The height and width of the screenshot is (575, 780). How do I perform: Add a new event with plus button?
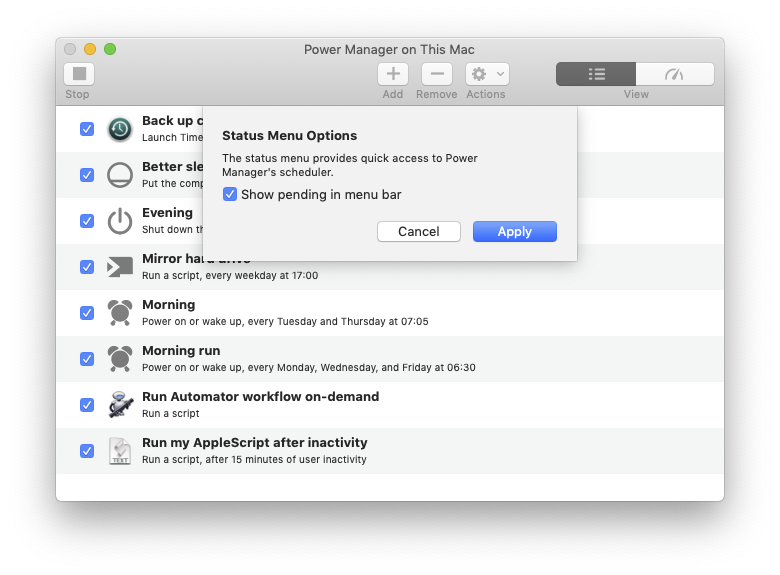pyautogui.click(x=393, y=74)
